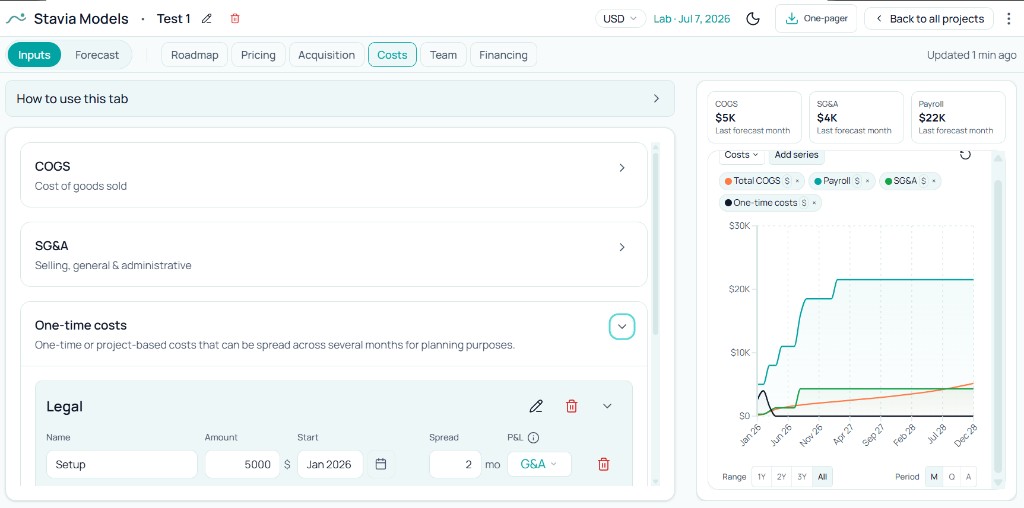Screen dimensions: 1024x508
Task: Toggle dark mode moon icon
Action: (753, 19)
